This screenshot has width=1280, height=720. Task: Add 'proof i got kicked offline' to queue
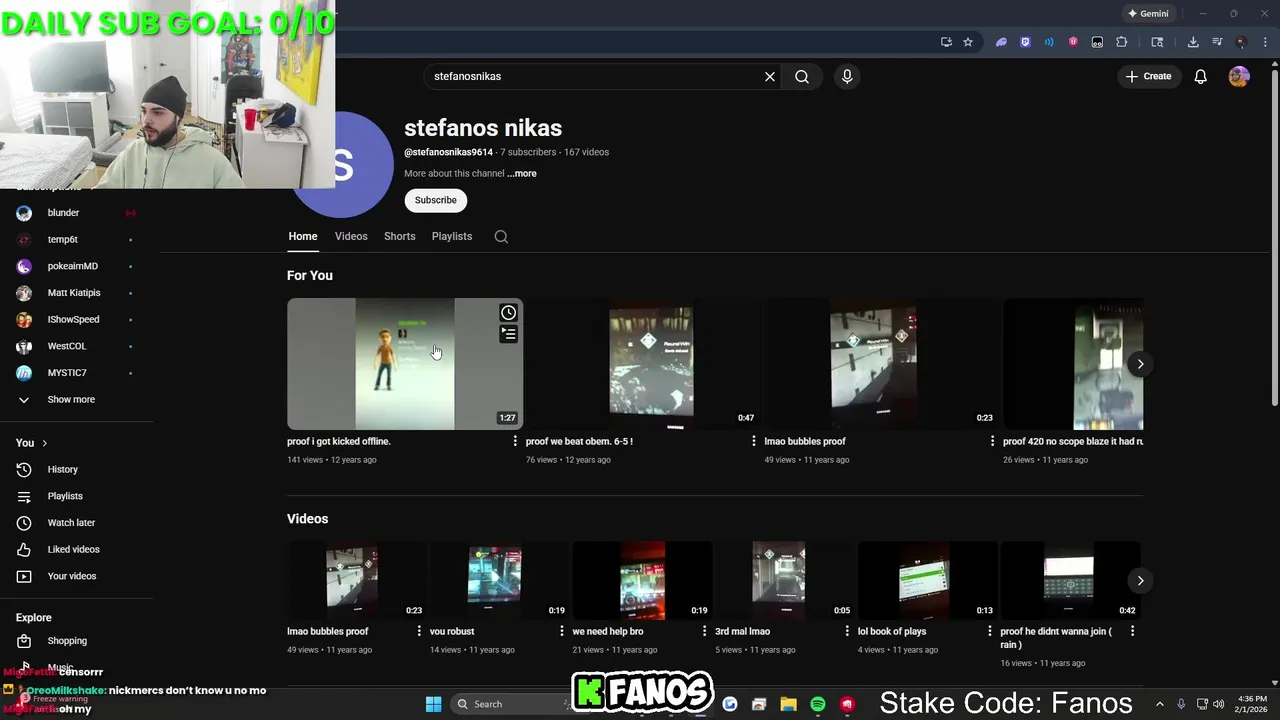508,334
